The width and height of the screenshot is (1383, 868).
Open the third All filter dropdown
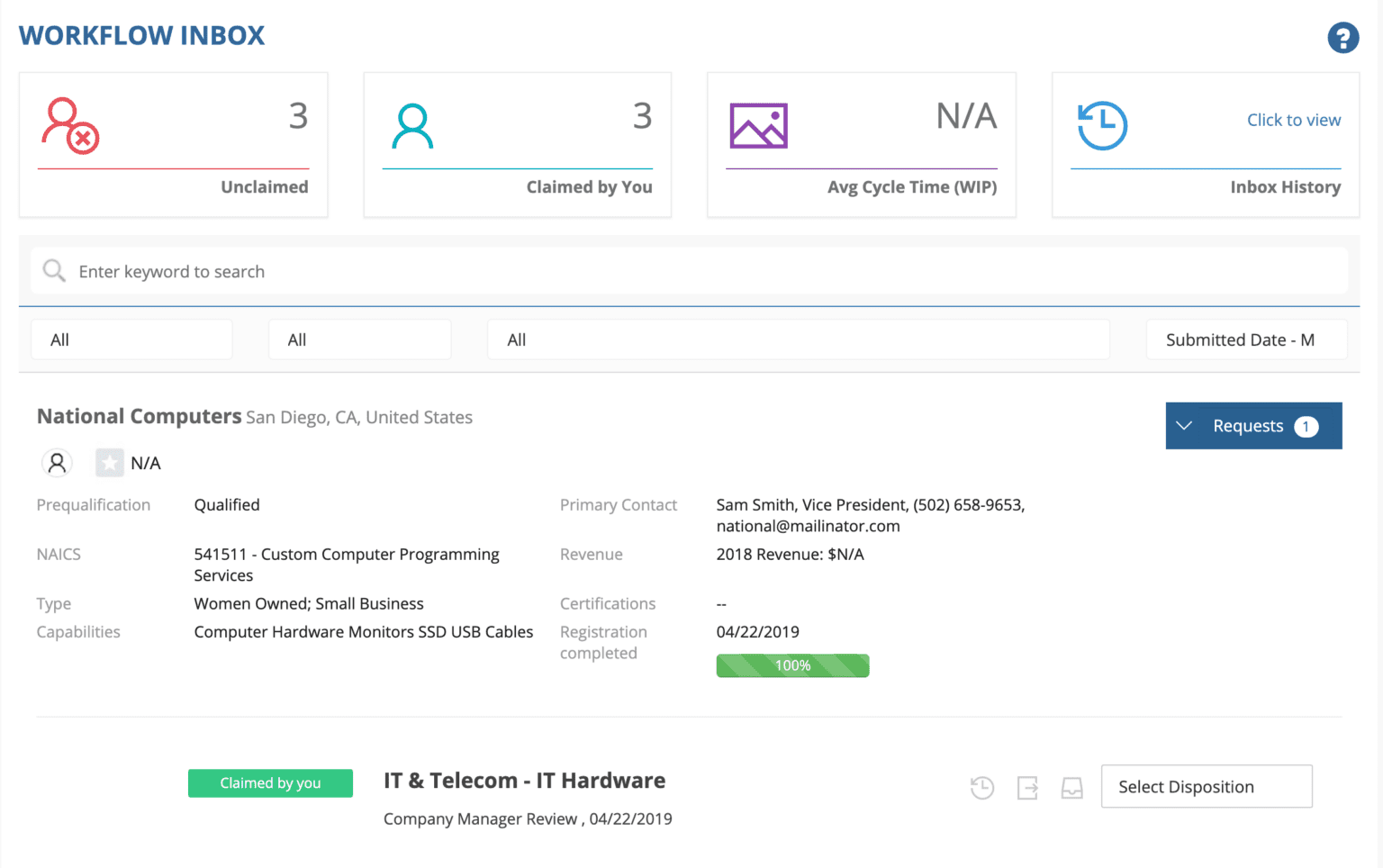coord(798,339)
